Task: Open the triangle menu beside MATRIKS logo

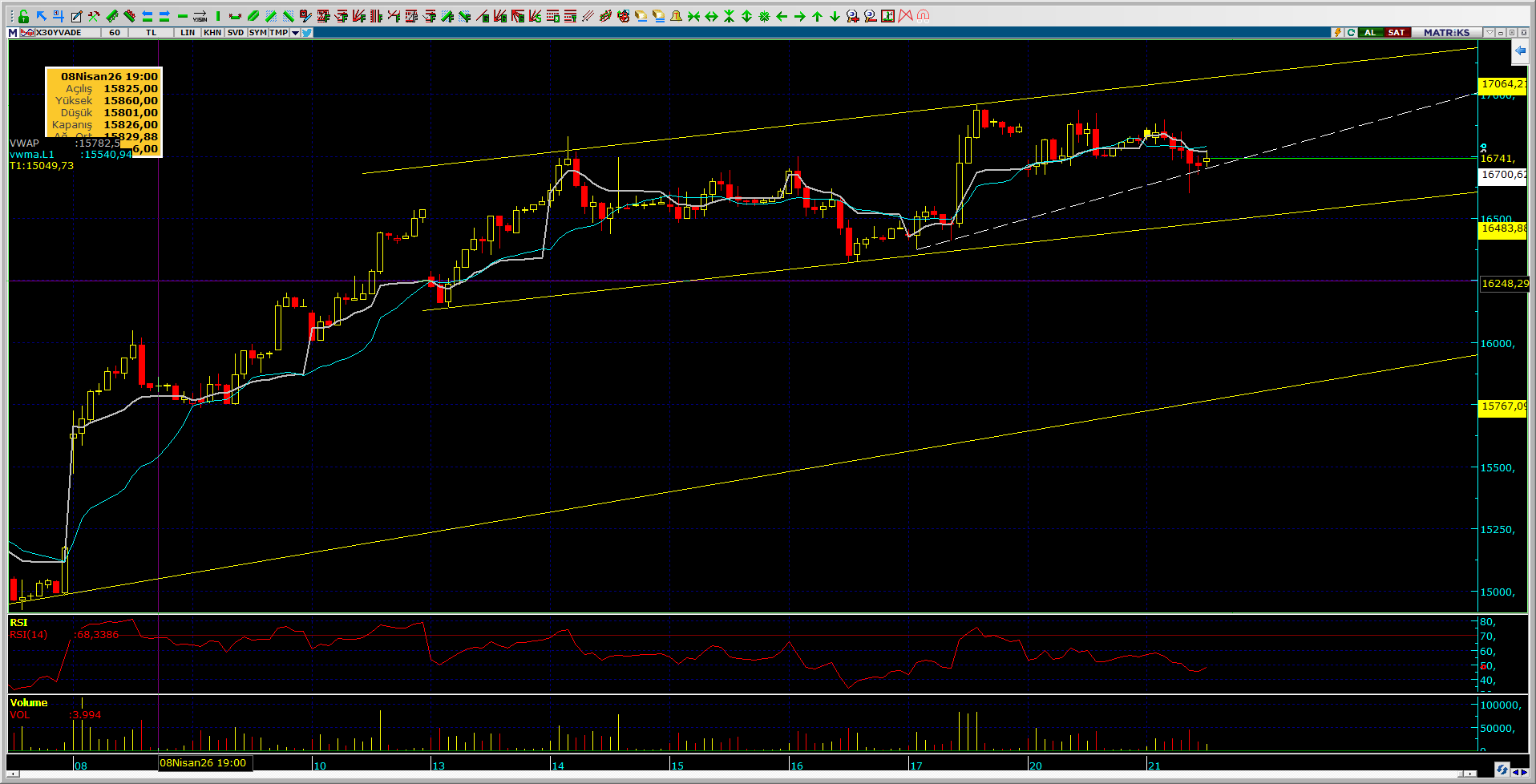Action: pyautogui.click(x=1489, y=33)
